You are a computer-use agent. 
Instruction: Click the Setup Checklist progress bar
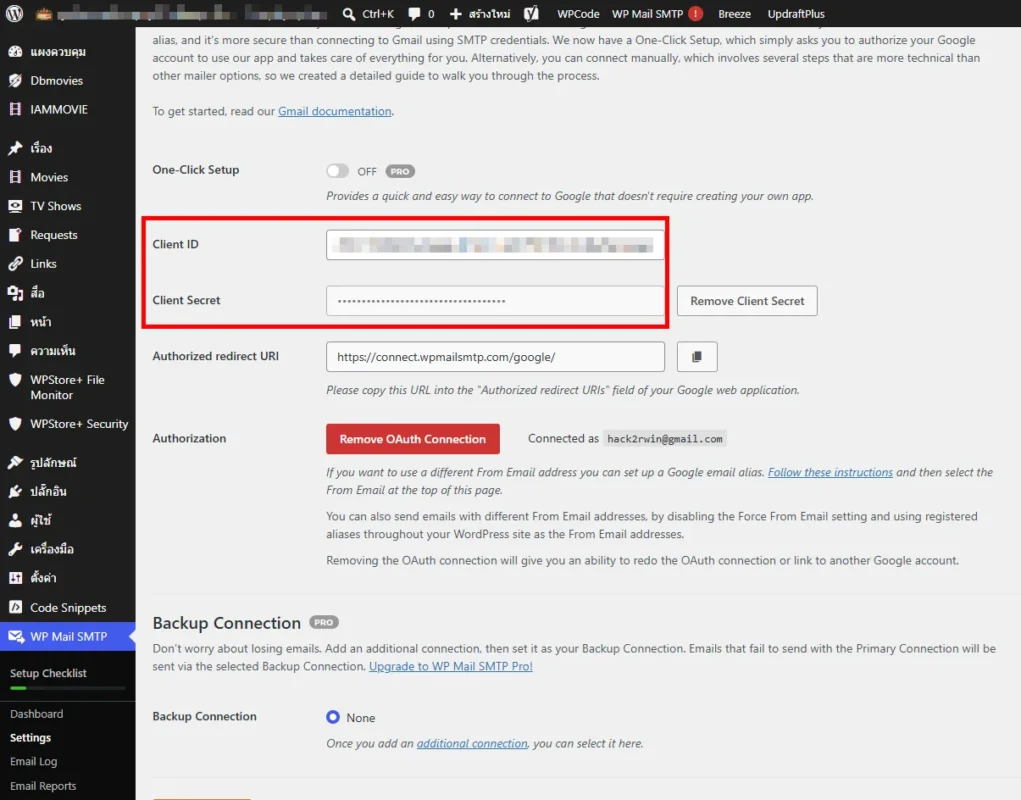pyautogui.click(x=68, y=688)
